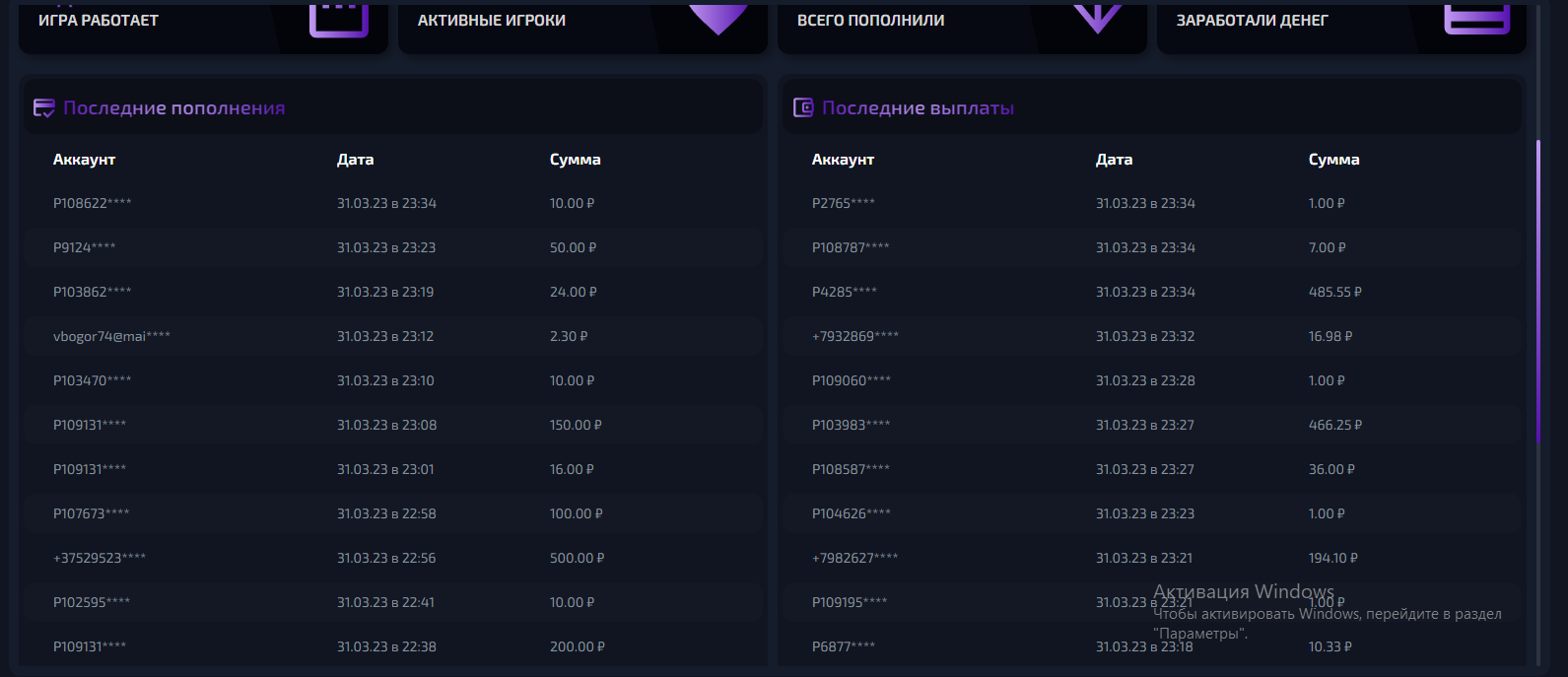
Task: Click the 485.55 ₽ payout amount
Action: pos(1334,292)
